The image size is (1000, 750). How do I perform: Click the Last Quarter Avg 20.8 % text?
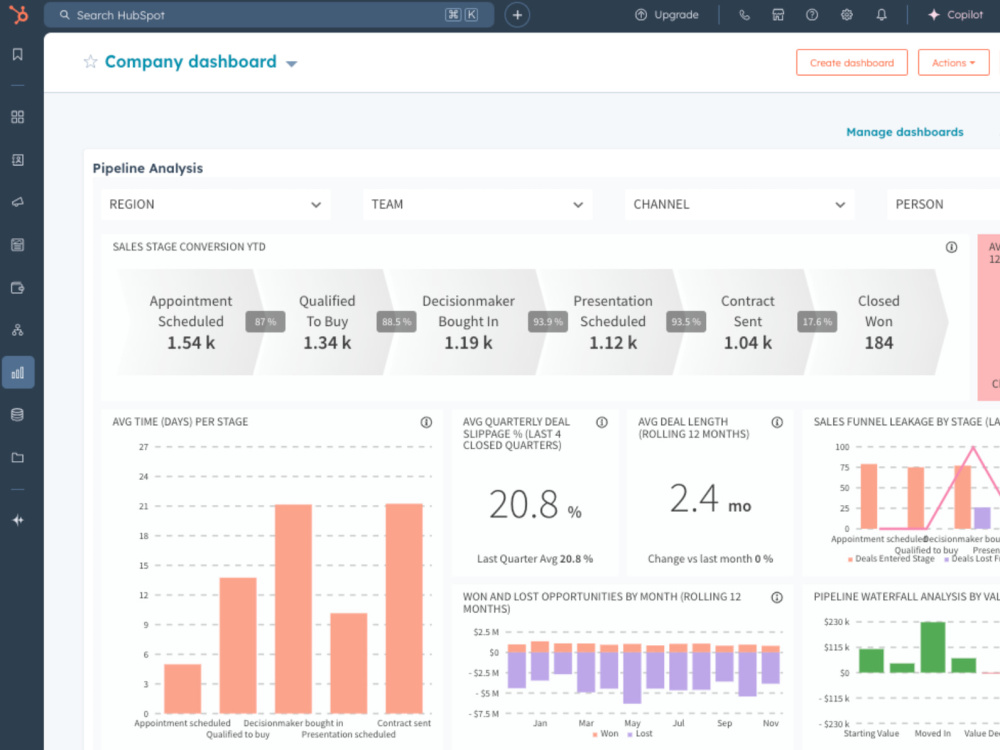tap(535, 559)
